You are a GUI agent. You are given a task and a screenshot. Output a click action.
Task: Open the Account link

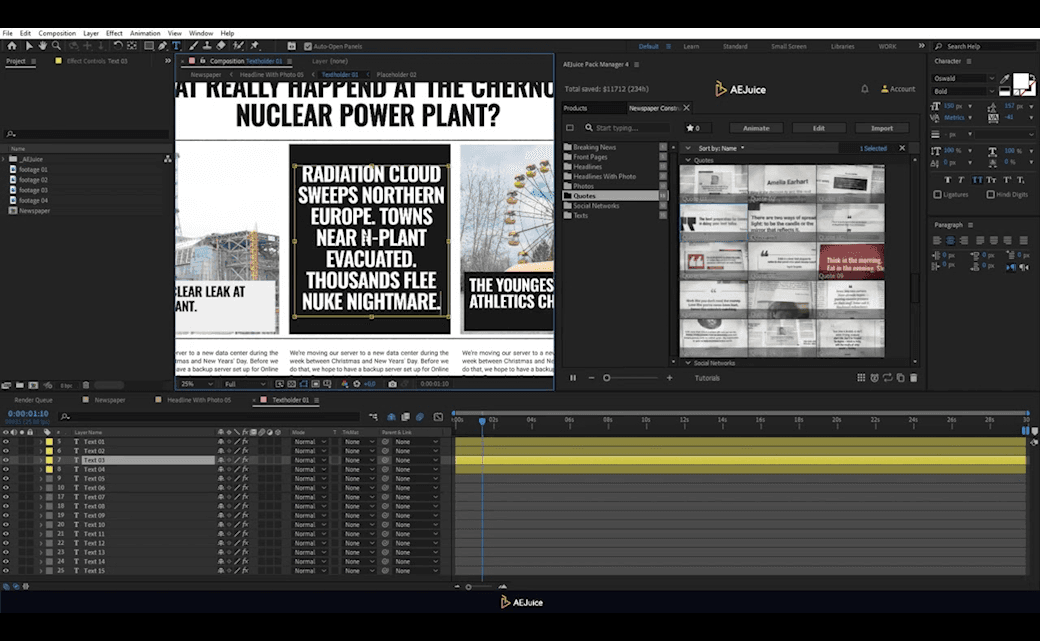click(898, 89)
